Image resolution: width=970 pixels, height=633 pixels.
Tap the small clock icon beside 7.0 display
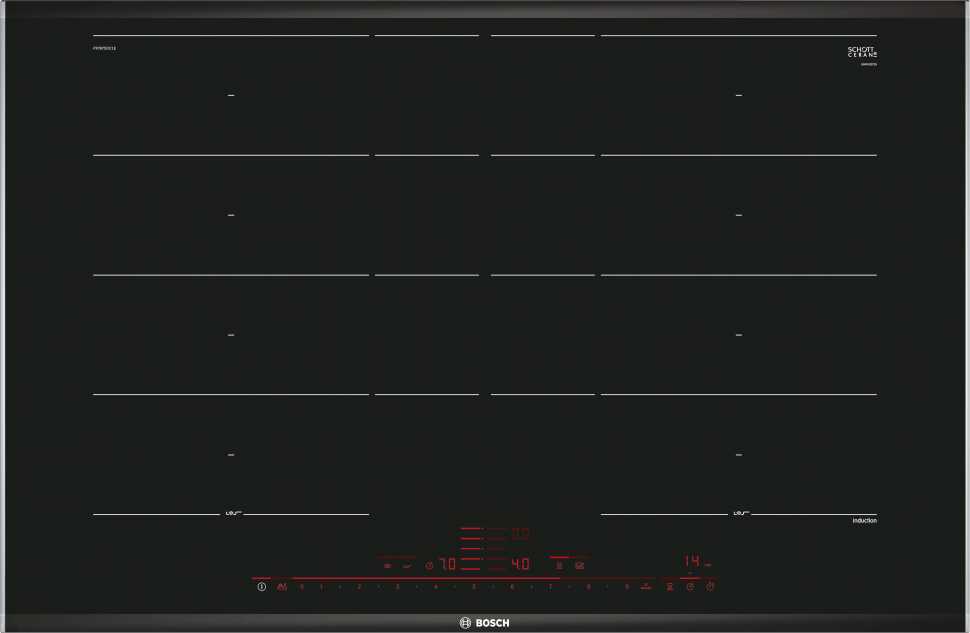point(429,565)
